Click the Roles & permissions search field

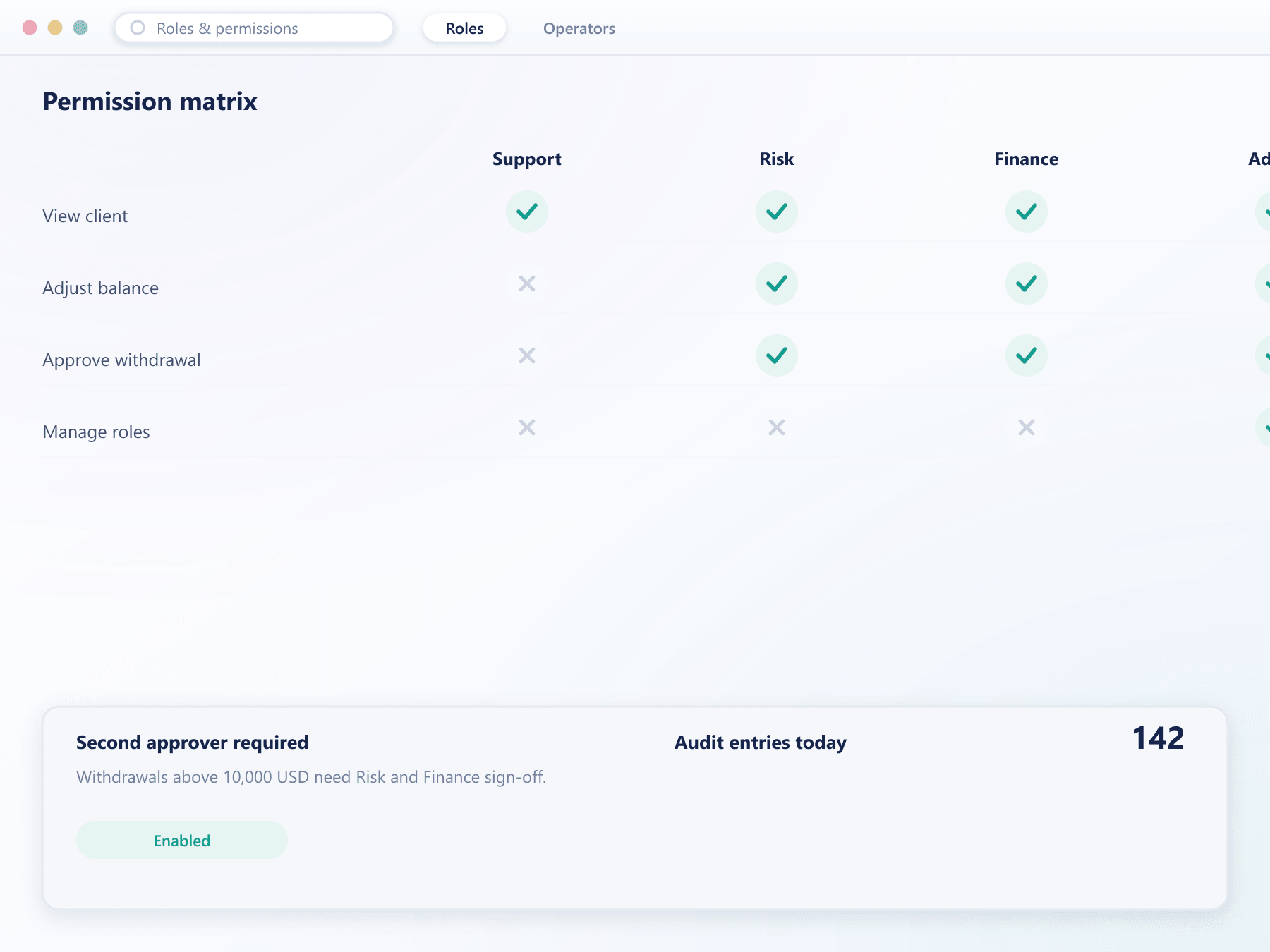click(254, 28)
